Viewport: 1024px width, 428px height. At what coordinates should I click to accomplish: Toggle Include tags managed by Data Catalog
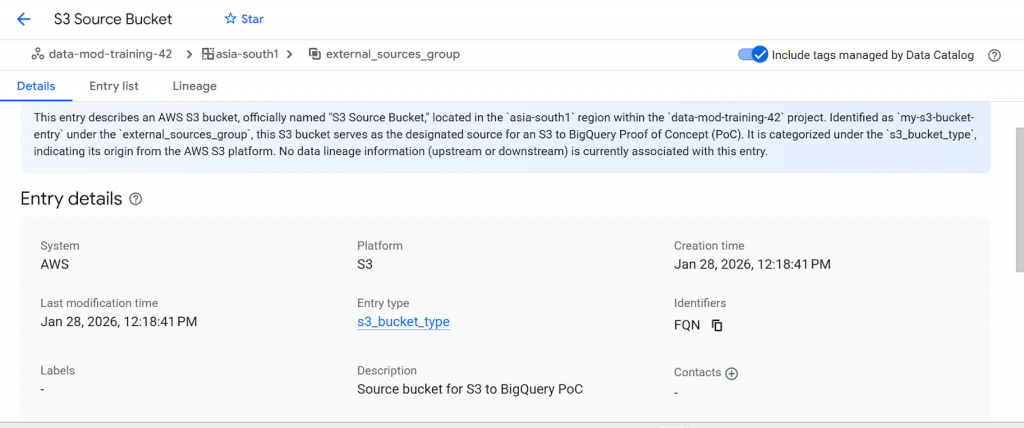[x=752, y=55]
